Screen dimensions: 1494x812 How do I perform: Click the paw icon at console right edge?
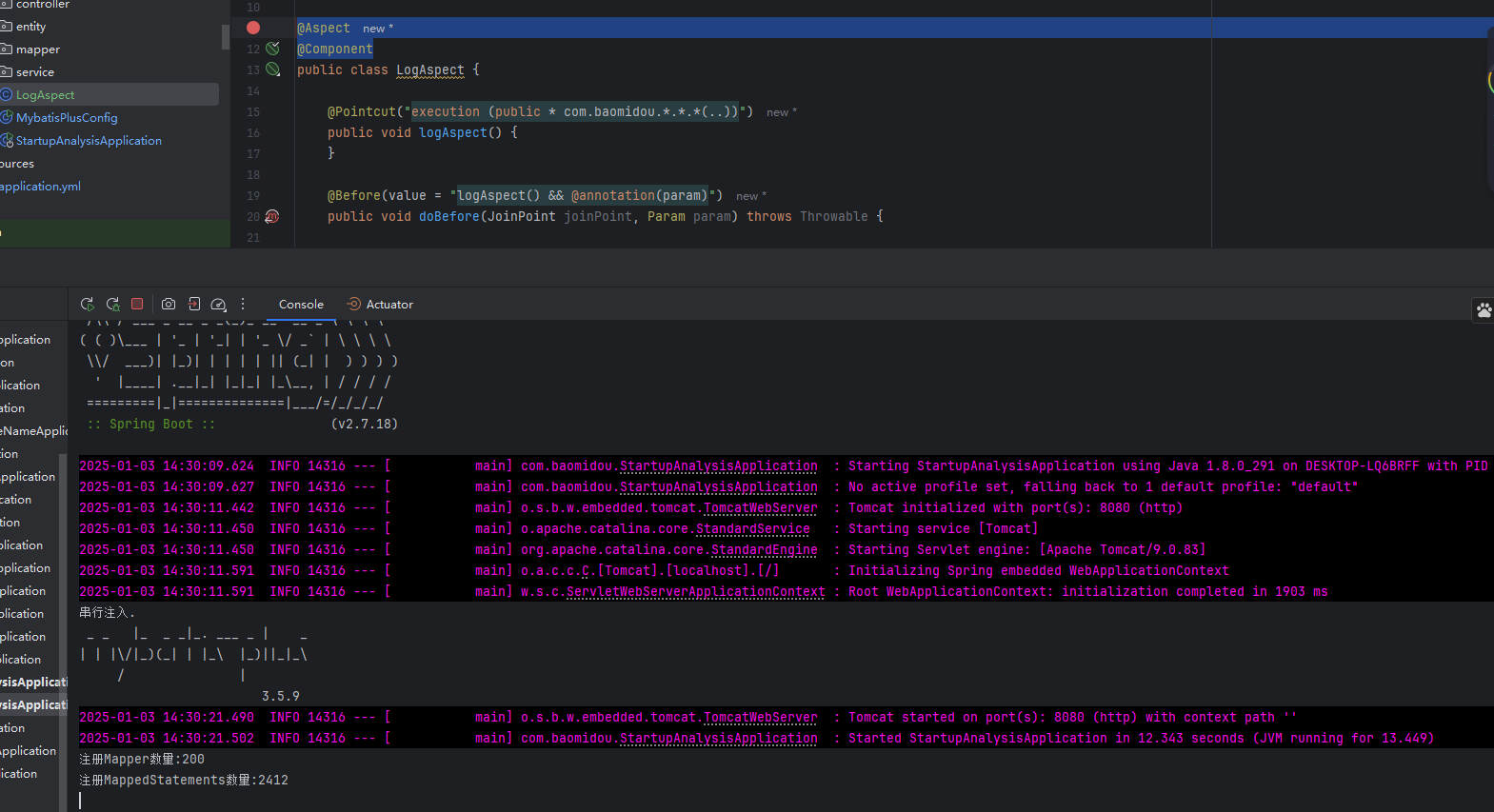pyautogui.click(x=1484, y=310)
